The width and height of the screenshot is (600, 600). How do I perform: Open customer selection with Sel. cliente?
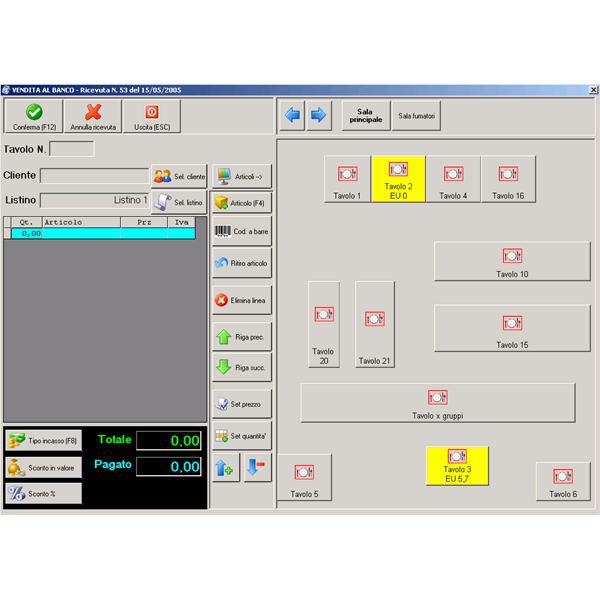click(x=179, y=176)
